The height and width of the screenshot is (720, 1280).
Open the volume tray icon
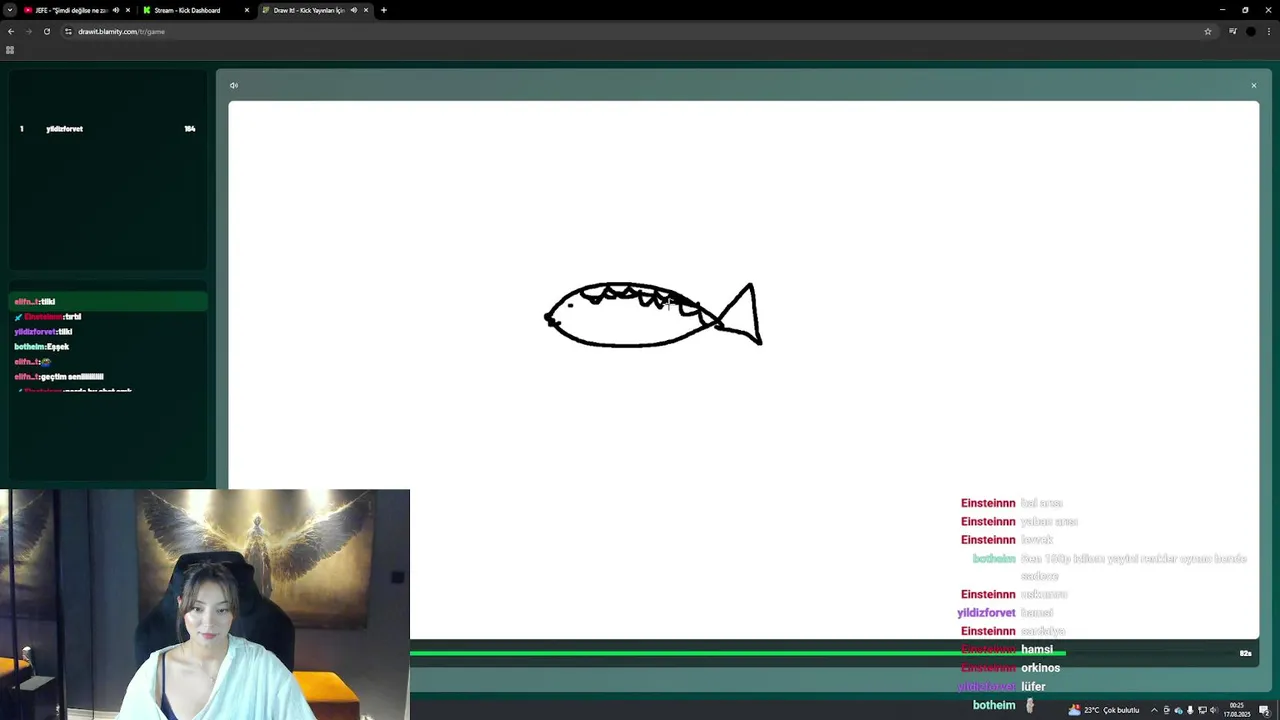click(x=1214, y=710)
